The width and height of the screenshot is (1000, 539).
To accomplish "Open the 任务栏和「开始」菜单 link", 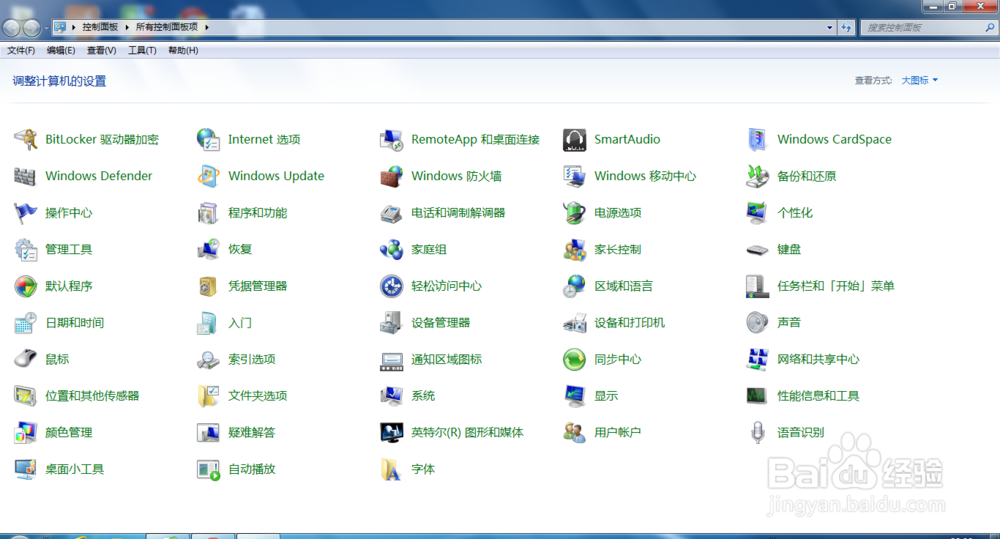I will point(835,286).
